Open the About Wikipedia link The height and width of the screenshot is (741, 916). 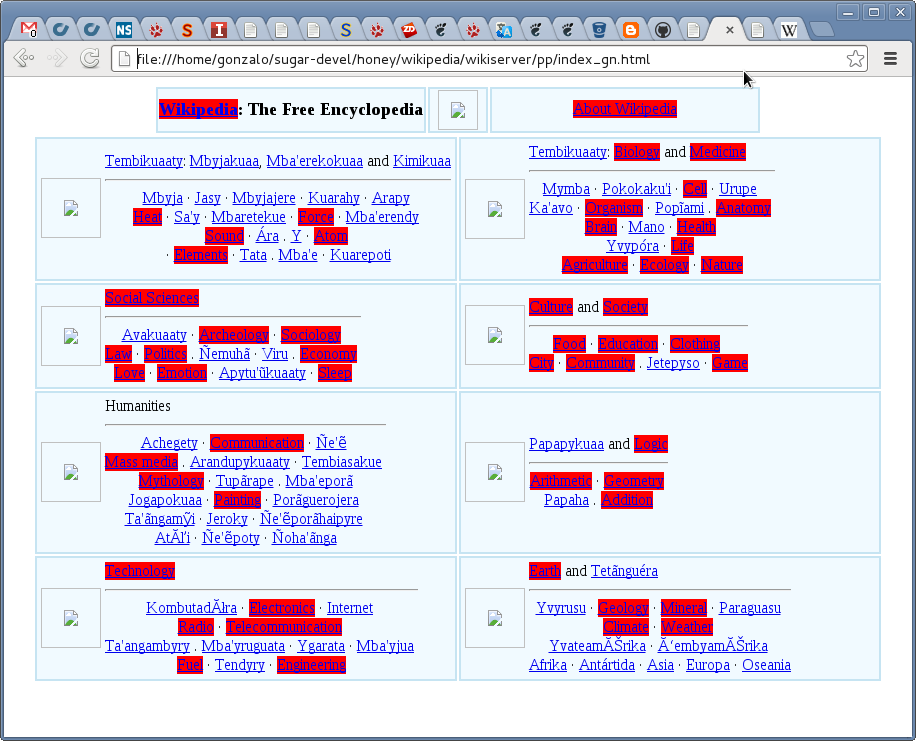624,109
